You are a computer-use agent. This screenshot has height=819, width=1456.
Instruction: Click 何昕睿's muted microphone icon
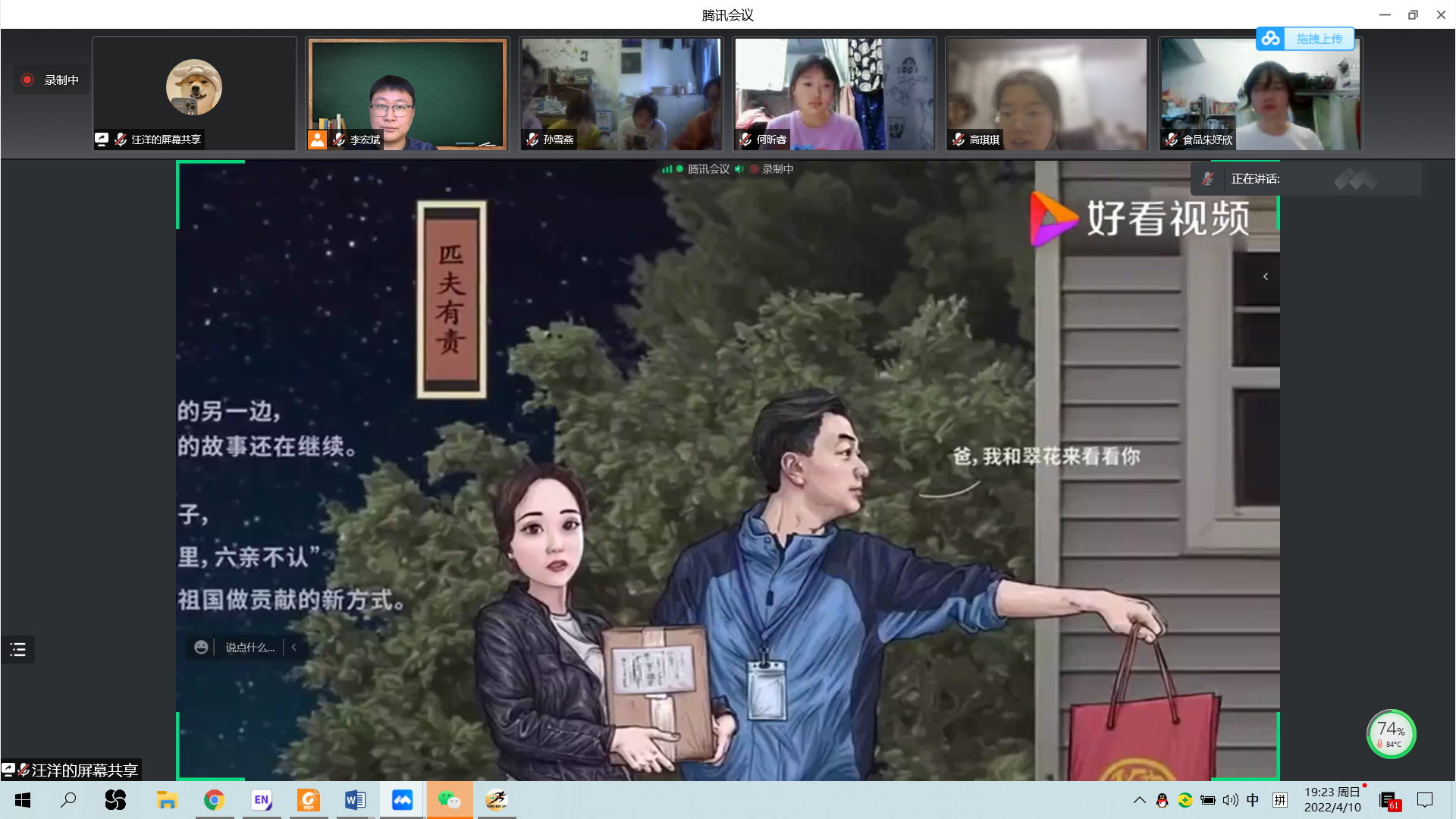click(746, 140)
